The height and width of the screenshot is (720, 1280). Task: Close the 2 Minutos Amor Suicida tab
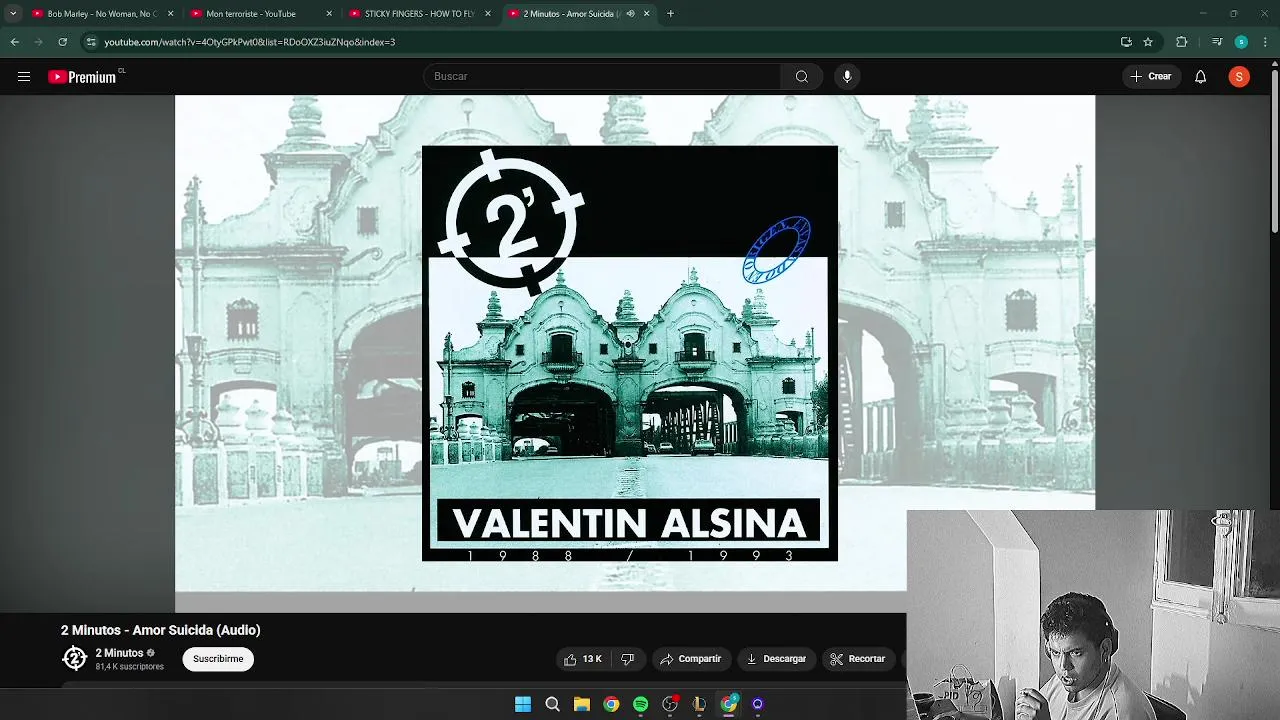click(646, 14)
